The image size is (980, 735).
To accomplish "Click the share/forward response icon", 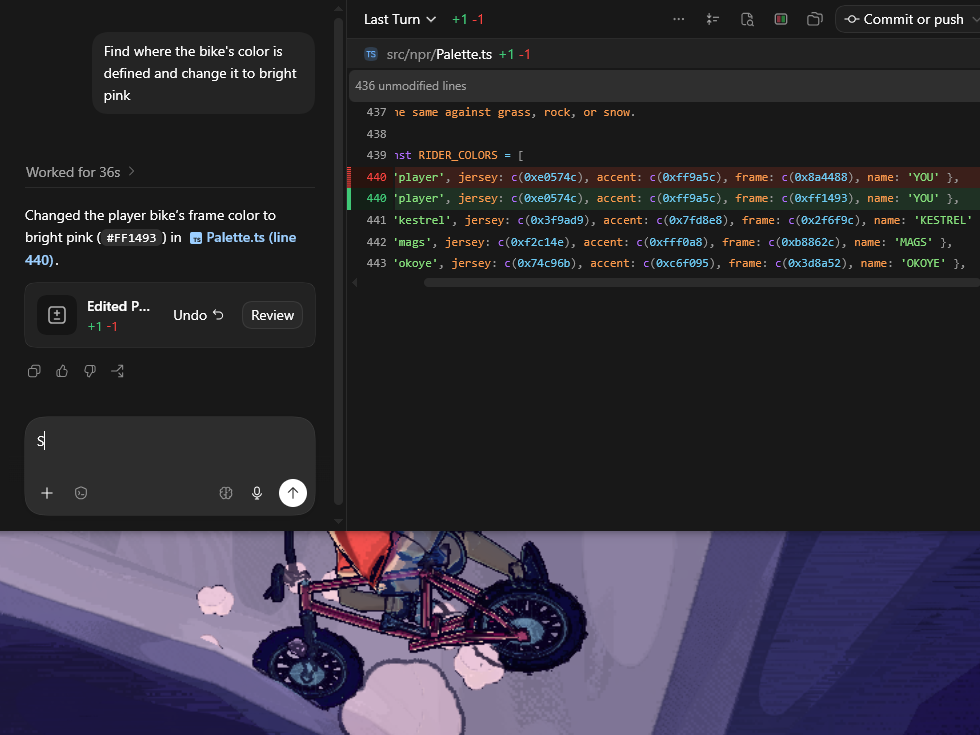I will pos(118,371).
